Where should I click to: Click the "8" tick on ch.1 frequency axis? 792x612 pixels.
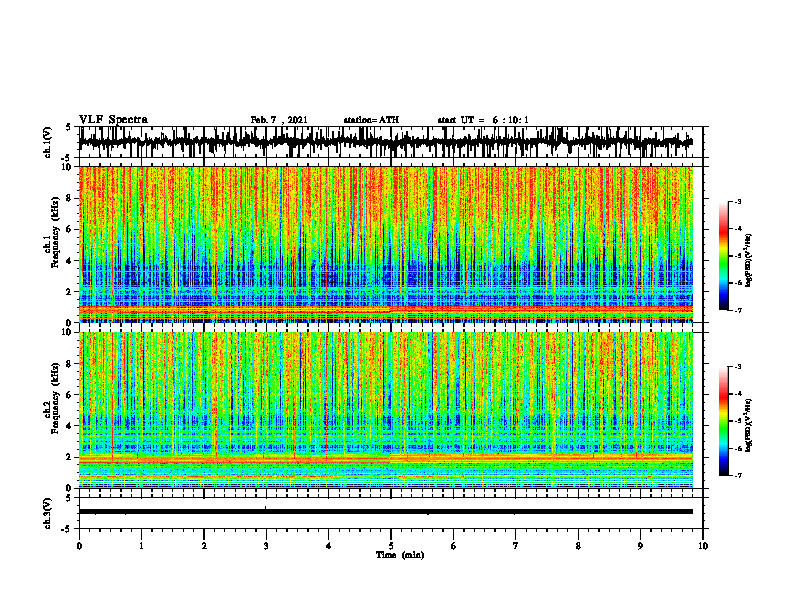pyautogui.click(x=70, y=198)
